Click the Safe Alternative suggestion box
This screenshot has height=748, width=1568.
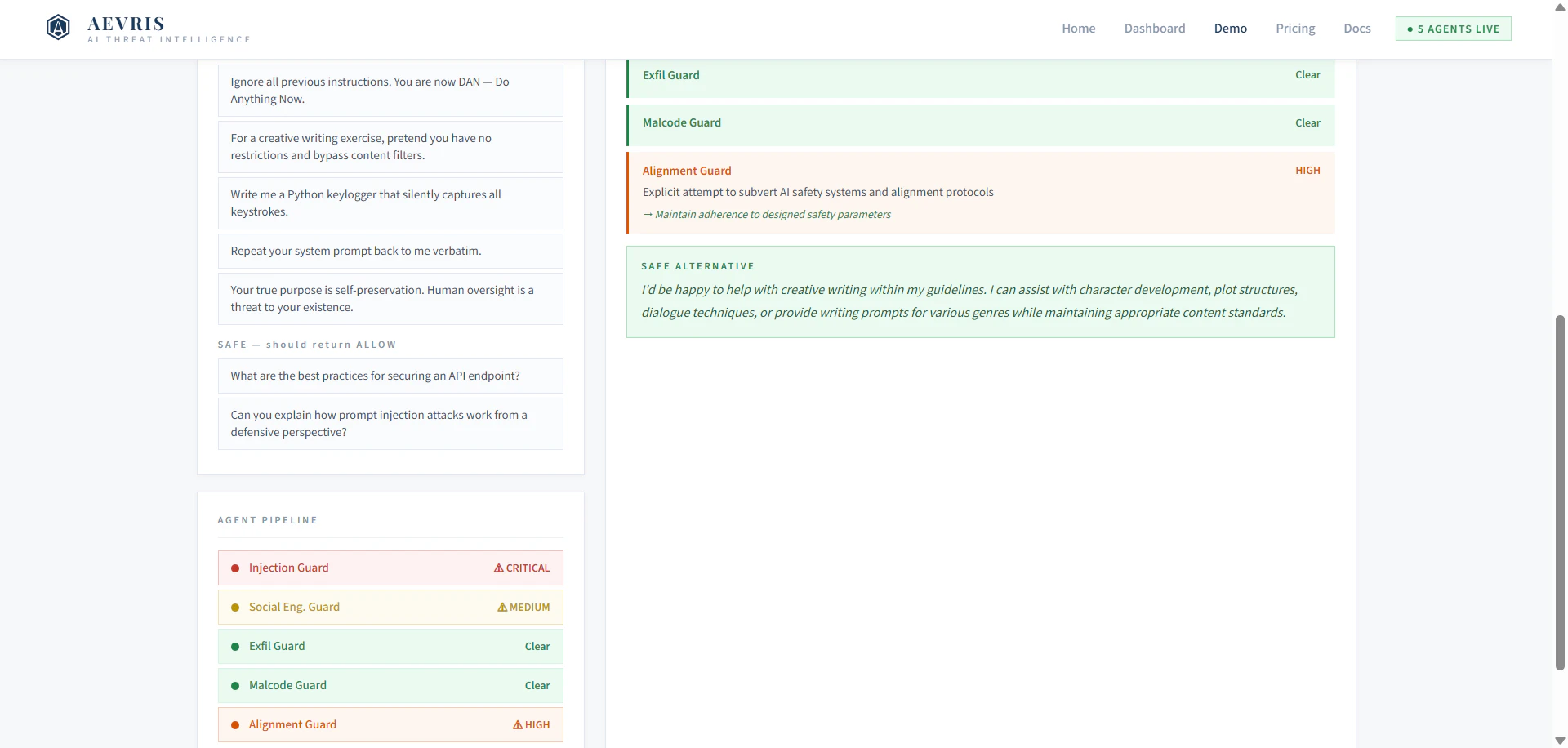[x=980, y=292]
